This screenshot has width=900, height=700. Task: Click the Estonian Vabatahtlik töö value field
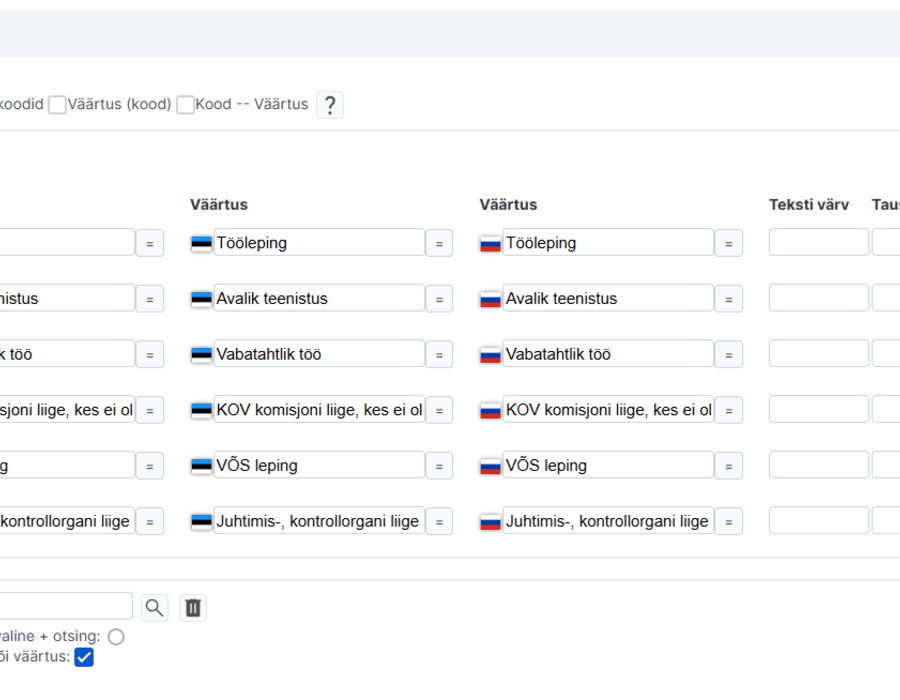tap(319, 353)
